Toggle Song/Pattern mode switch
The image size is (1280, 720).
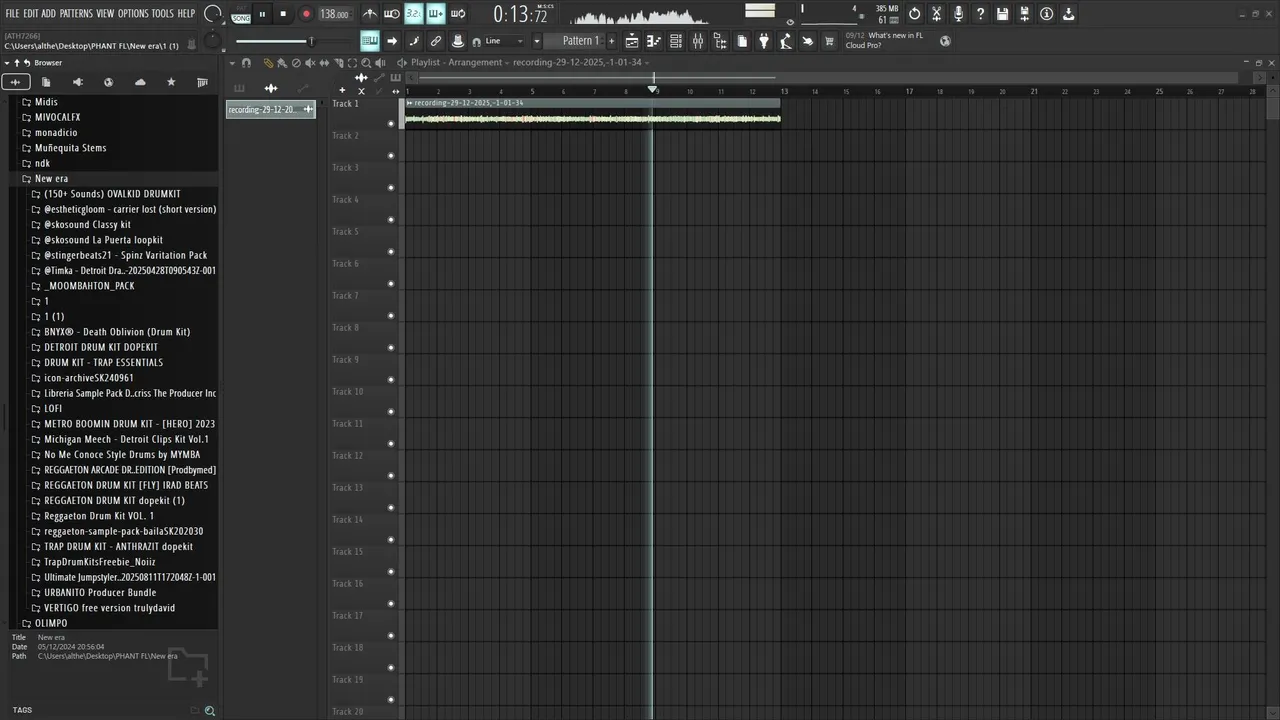[241, 14]
